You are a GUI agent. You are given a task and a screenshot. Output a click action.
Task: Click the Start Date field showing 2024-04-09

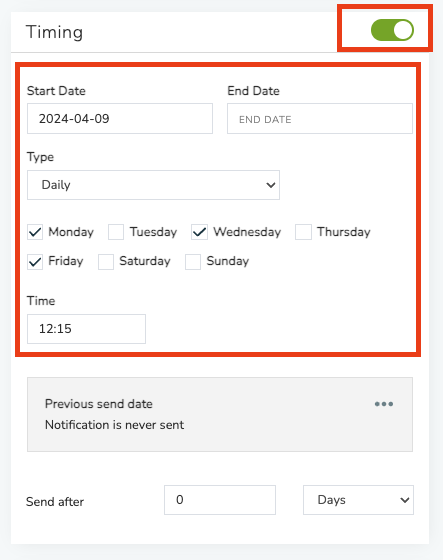120,119
